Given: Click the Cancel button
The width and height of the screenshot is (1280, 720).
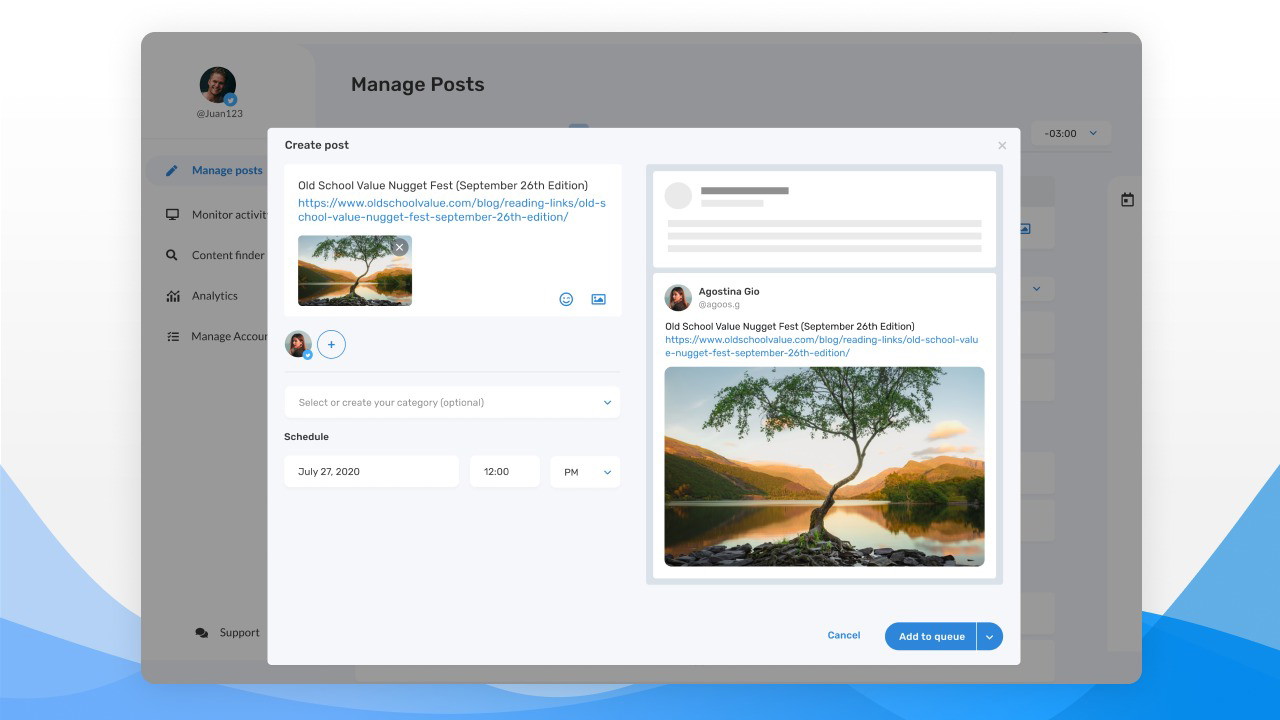Looking at the screenshot, I should pos(843,636).
